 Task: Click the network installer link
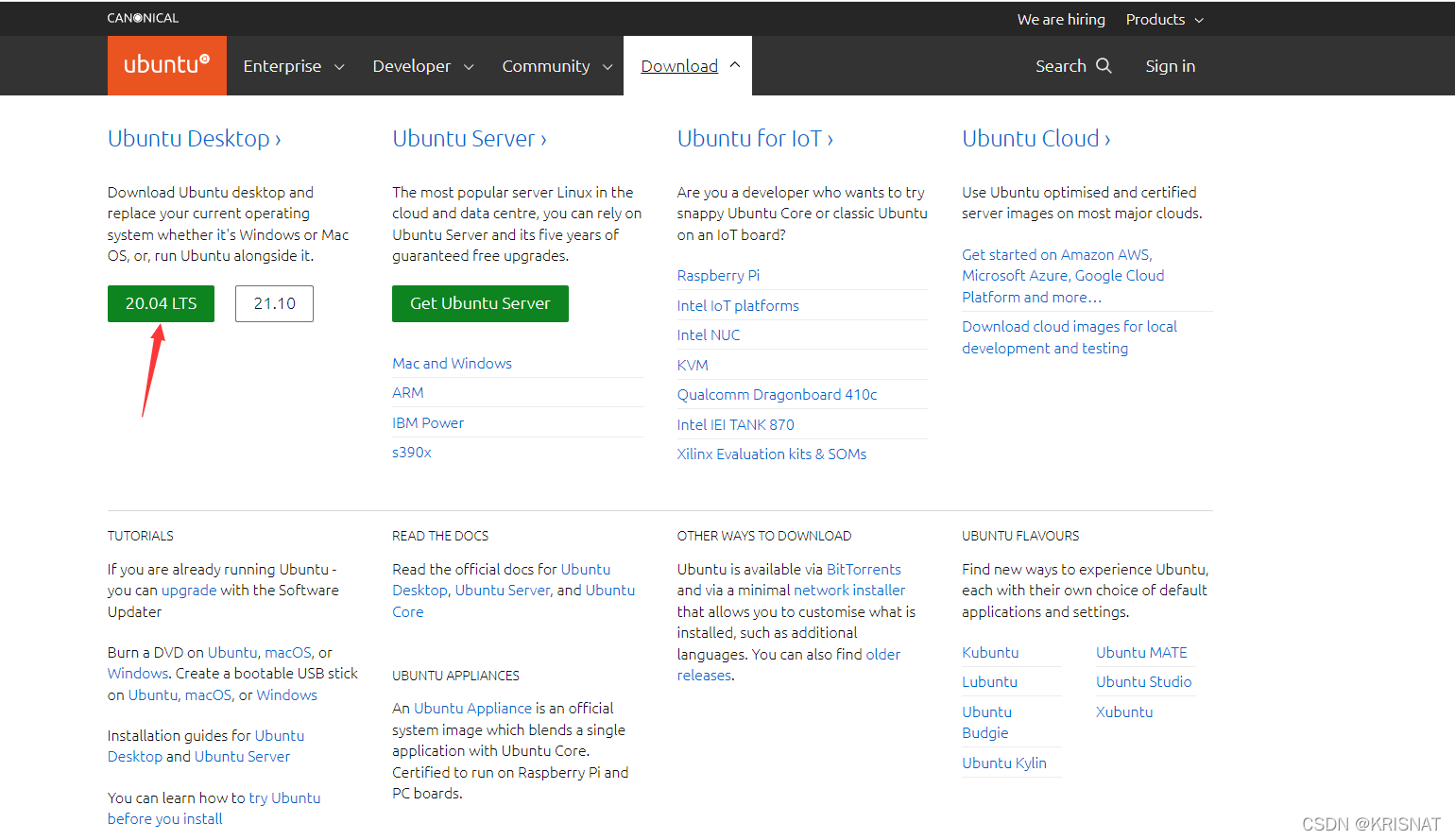pos(849,590)
